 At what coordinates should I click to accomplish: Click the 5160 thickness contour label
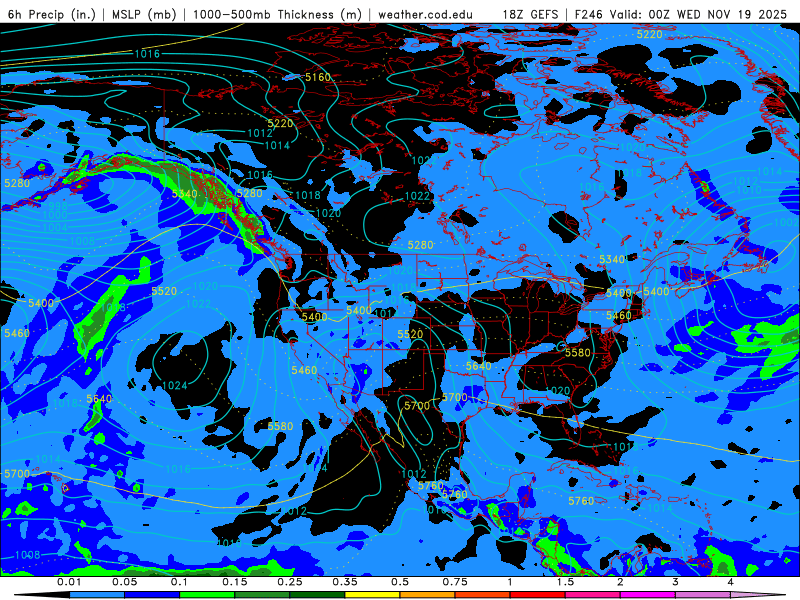click(318, 77)
